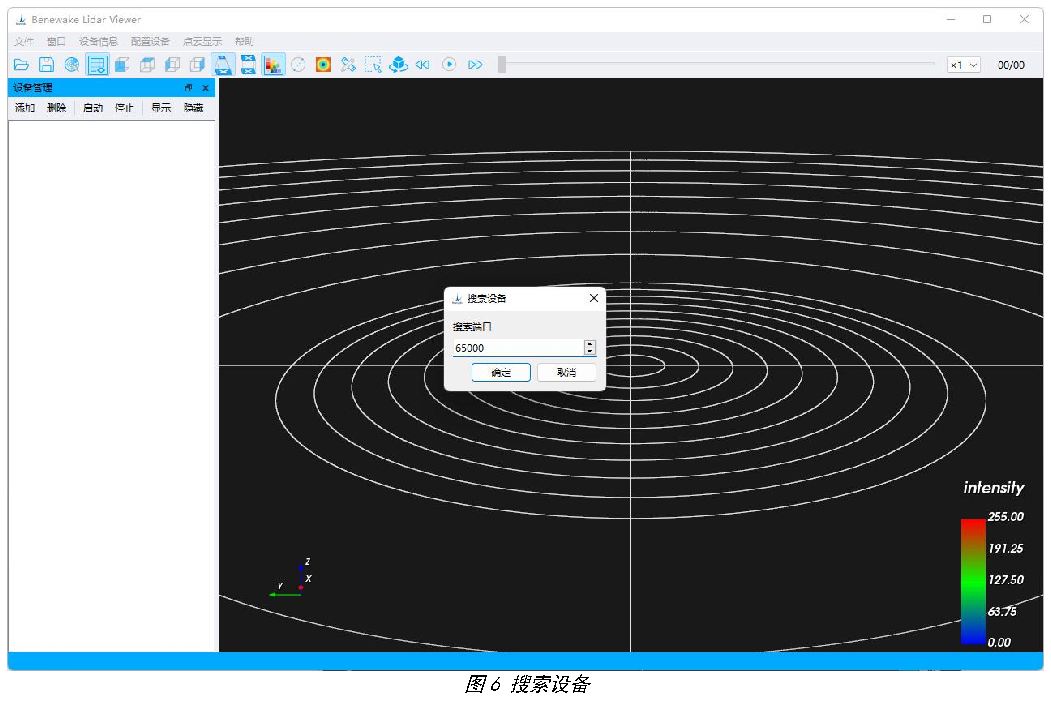Float the 设备管理 panel with undock icon
Image resolution: width=1051 pixels, height=702 pixels.
(188, 88)
